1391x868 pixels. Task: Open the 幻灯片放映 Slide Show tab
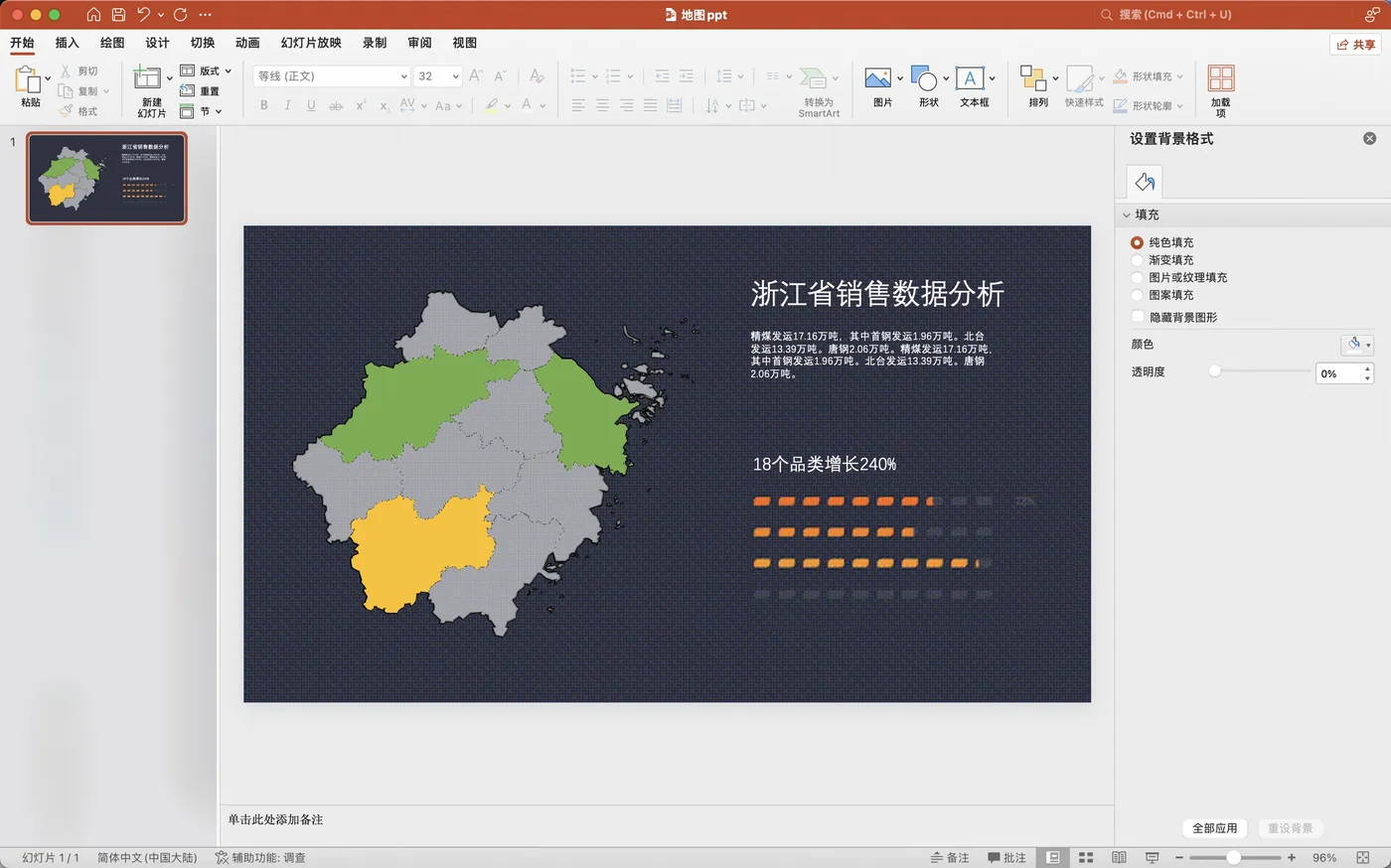[x=311, y=43]
